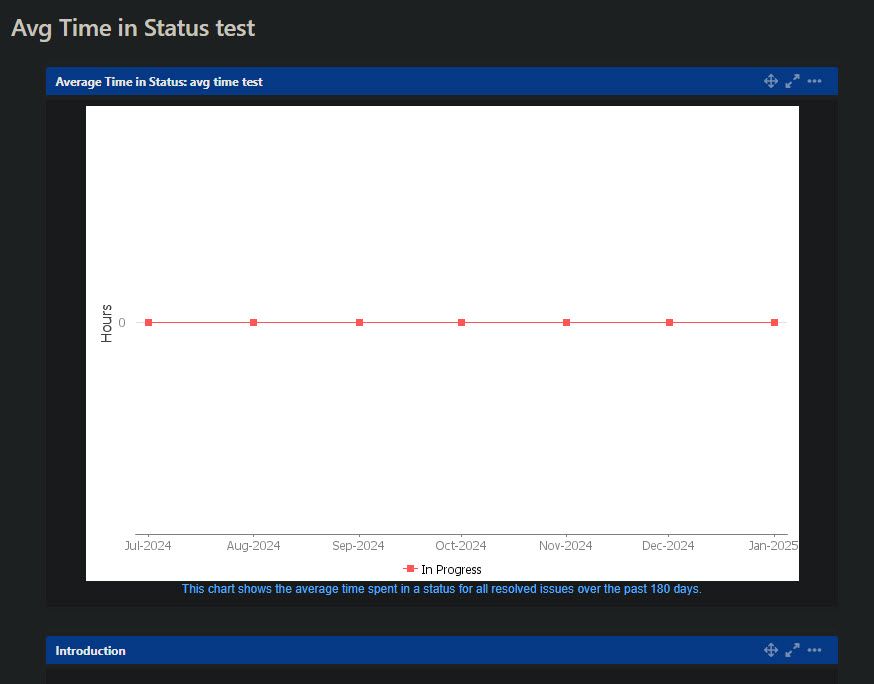Maximize the Average Time in Status gadget
The height and width of the screenshot is (684, 874).
792,81
